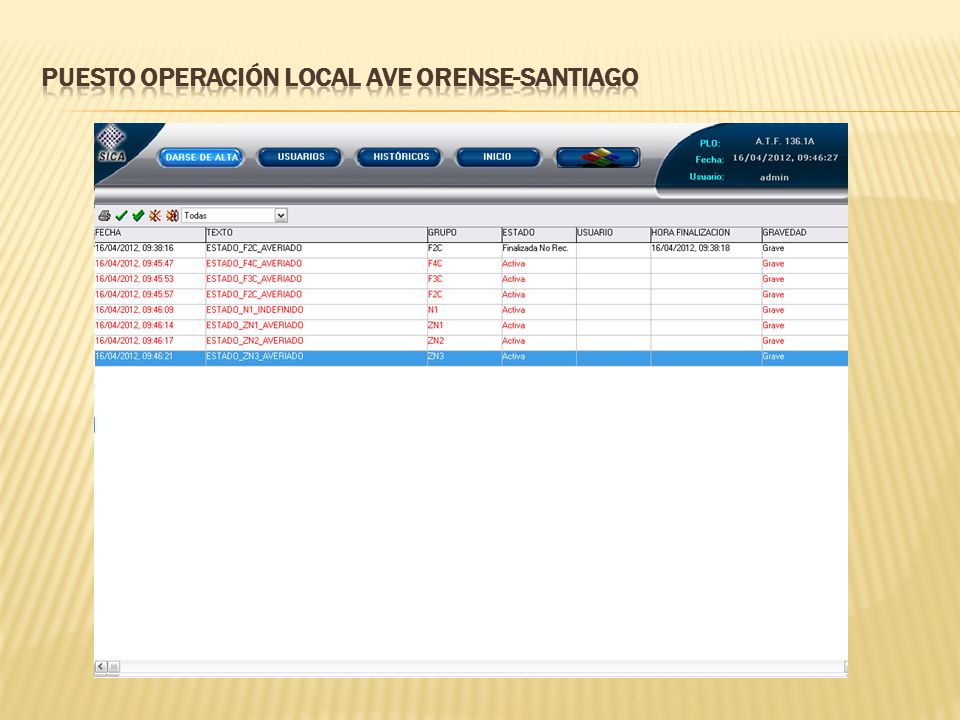
Task: Open the HISTÓRICOS section
Action: (400, 157)
